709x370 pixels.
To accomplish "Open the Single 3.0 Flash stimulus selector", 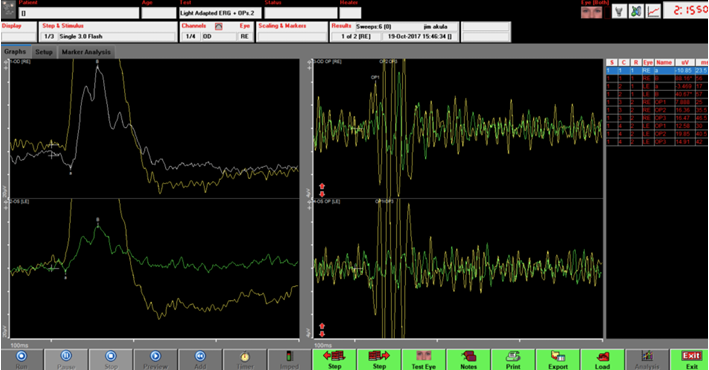I will [x=109, y=36].
